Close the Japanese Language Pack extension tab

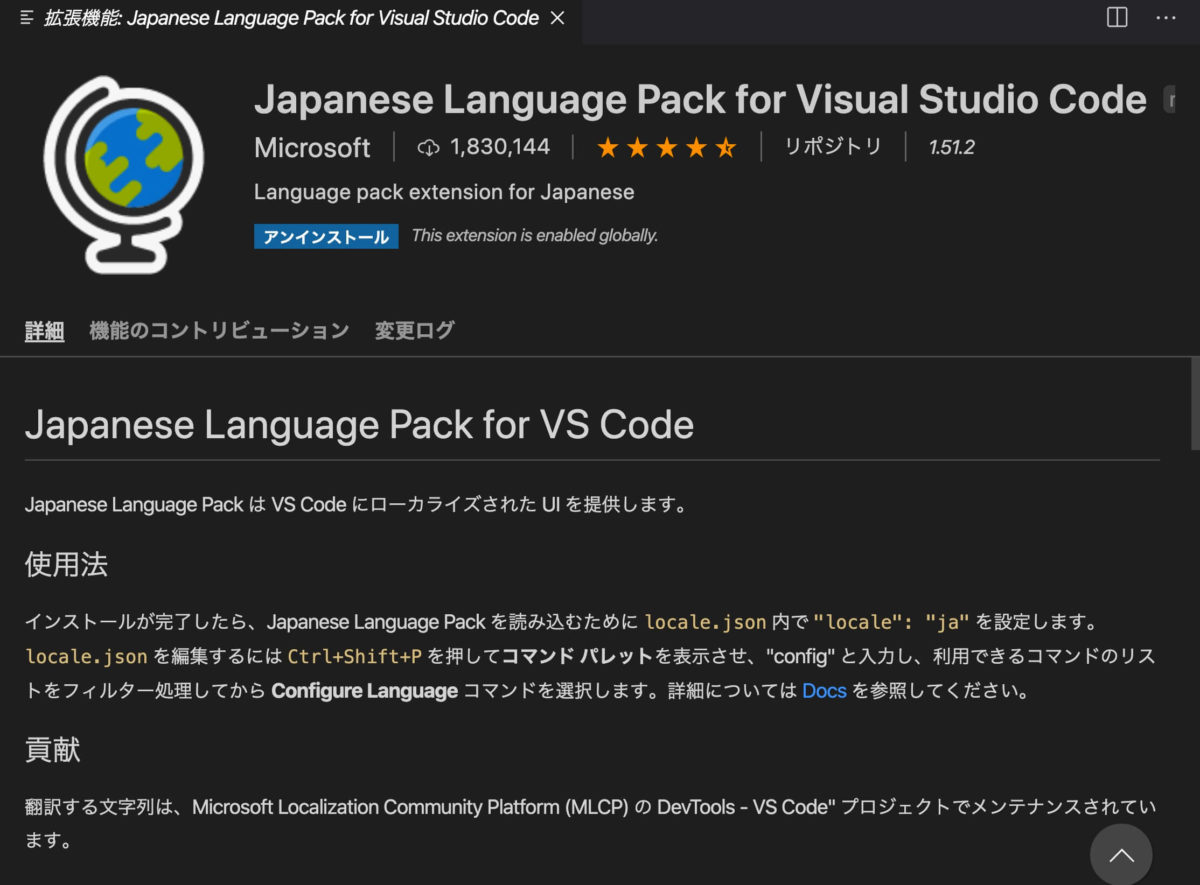[x=558, y=18]
